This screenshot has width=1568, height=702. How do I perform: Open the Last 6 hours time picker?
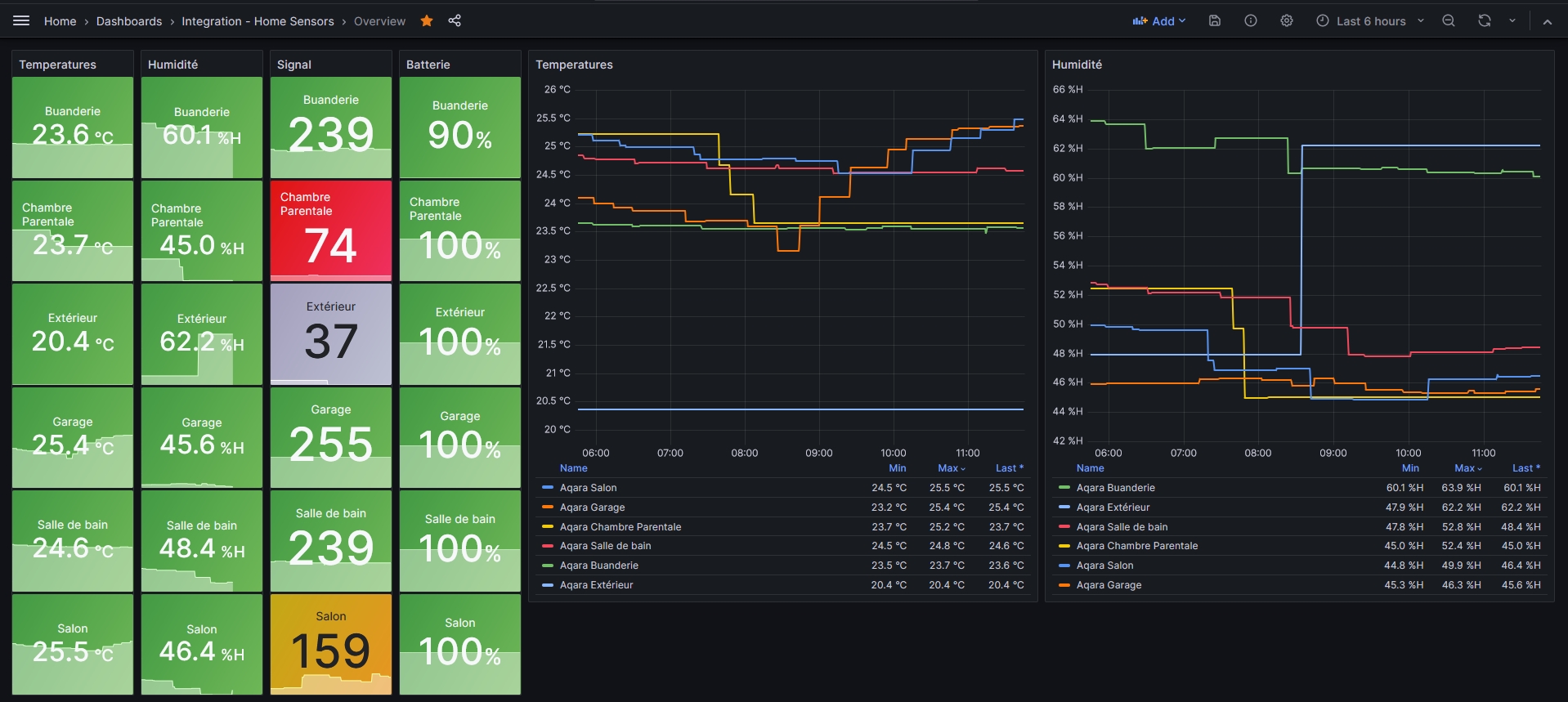tap(1370, 20)
